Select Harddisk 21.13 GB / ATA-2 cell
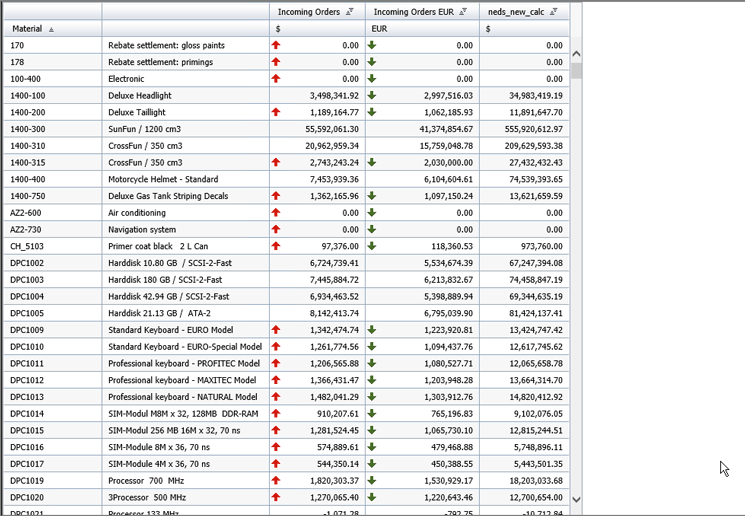745x516 pixels. [x=185, y=313]
